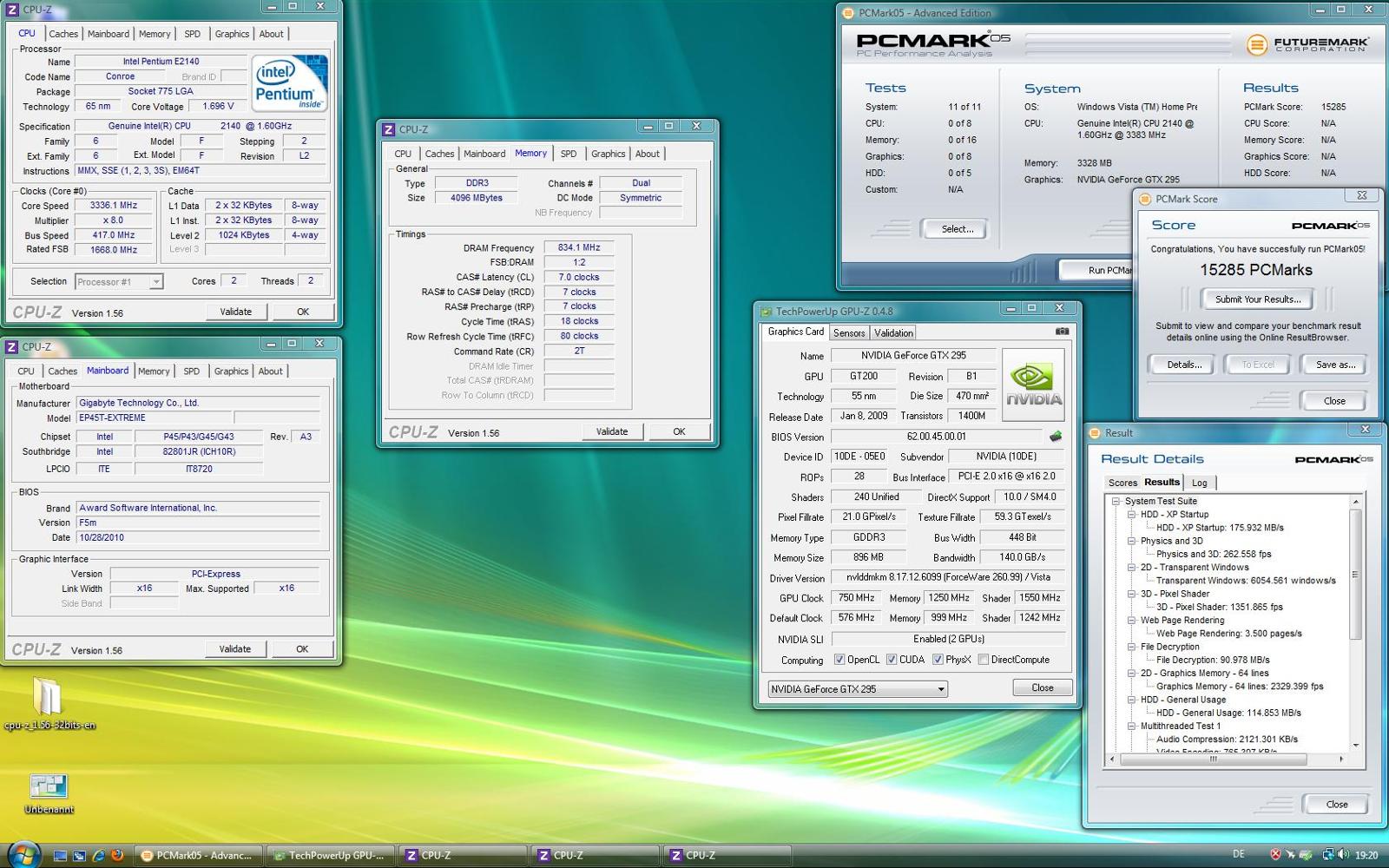
Task: Click Result Details horizontal scrollbar thumb
Action: 1214,759
